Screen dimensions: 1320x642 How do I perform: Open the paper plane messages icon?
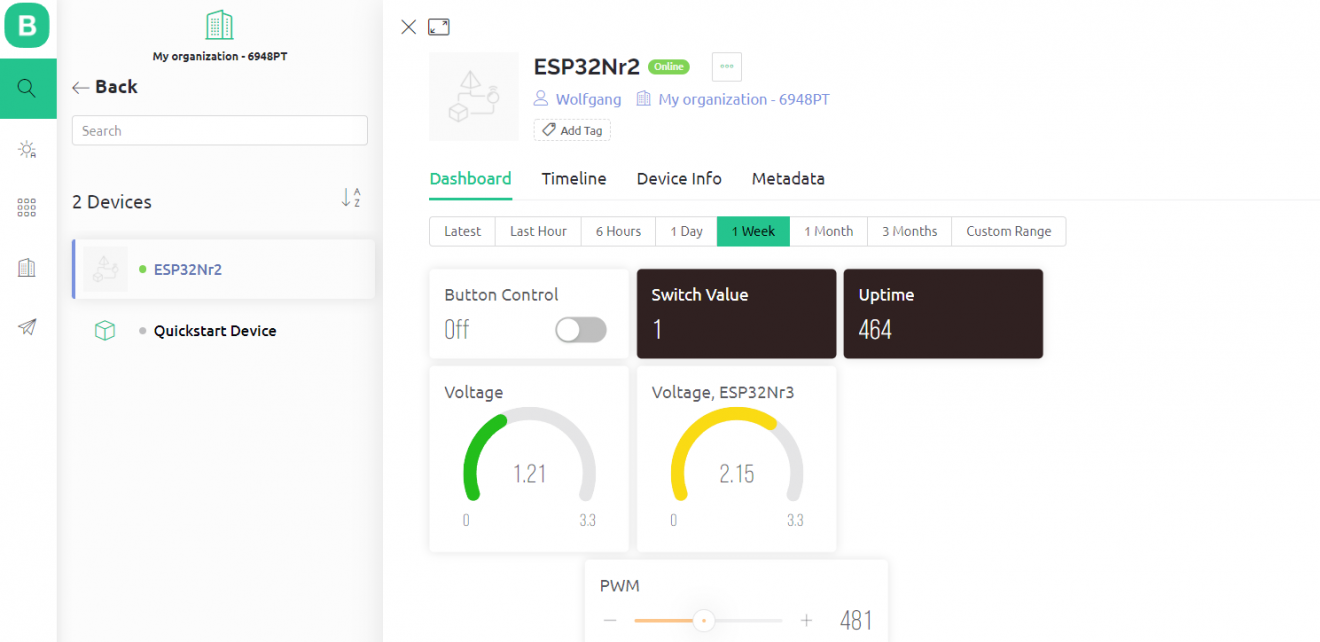(27, 327)
